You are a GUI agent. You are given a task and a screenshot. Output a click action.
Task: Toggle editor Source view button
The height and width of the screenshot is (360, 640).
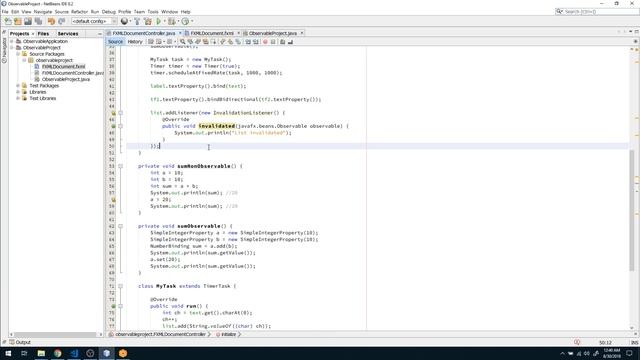point(115,42)
